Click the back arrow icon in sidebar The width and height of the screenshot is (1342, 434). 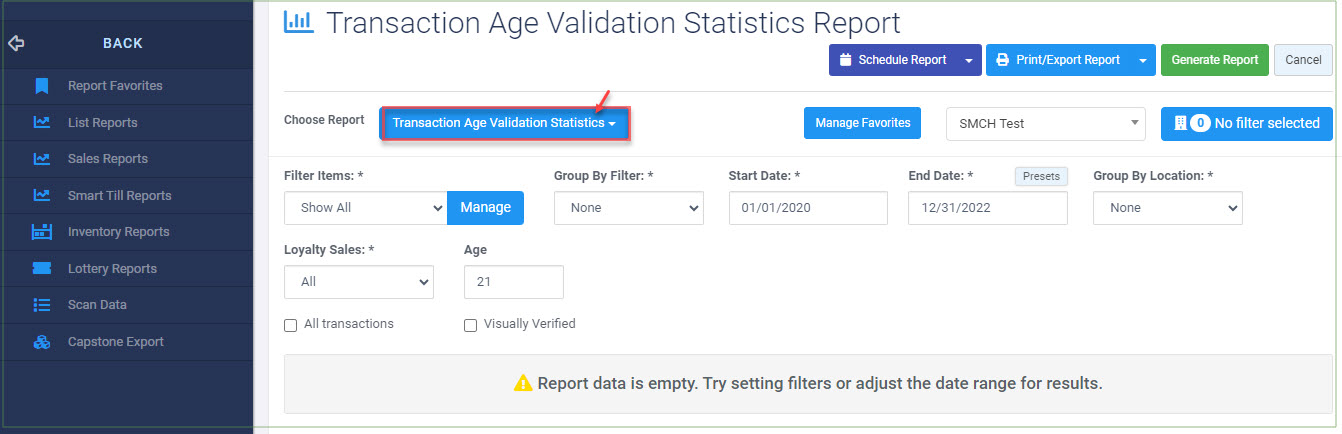click(16, 43)
